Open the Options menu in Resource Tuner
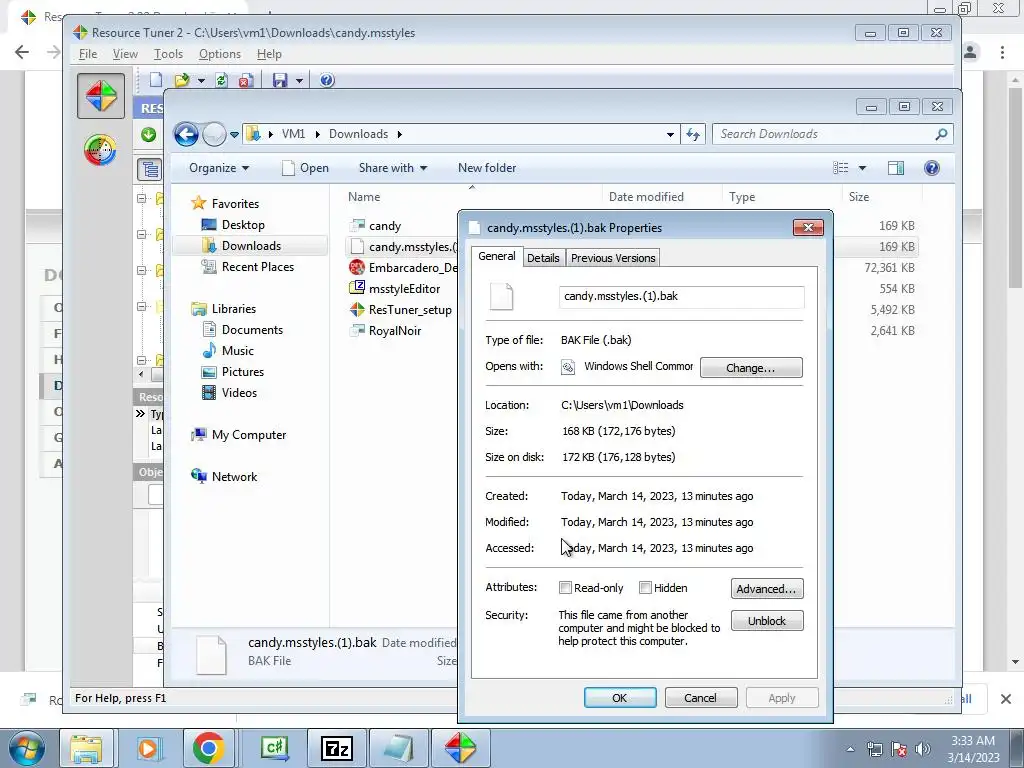 click(x=219, y=54)
